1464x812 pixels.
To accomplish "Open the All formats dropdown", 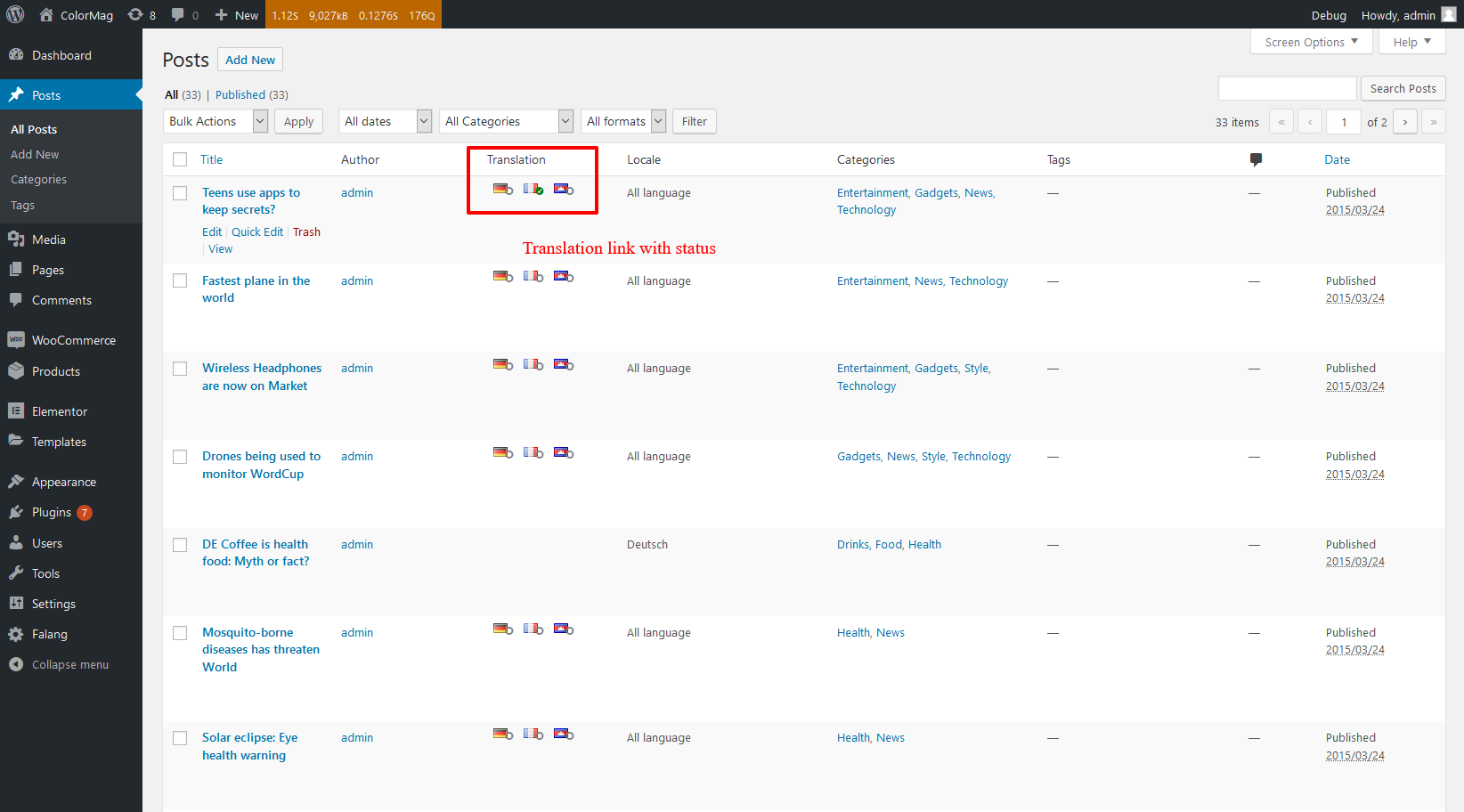I will (623, 121).
